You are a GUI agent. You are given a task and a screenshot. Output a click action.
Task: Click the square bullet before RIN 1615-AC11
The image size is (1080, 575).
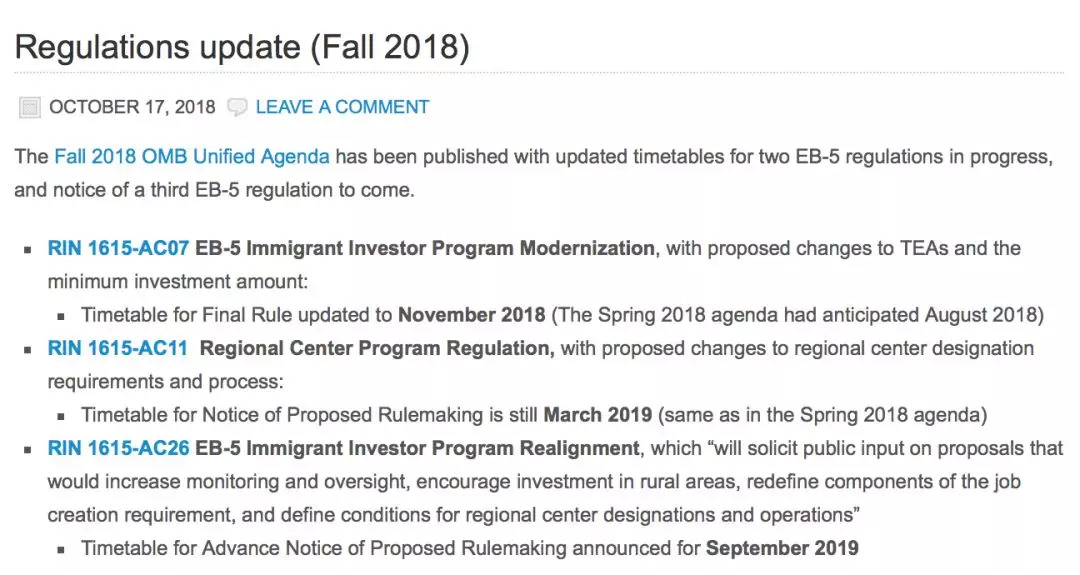[27, 349]
